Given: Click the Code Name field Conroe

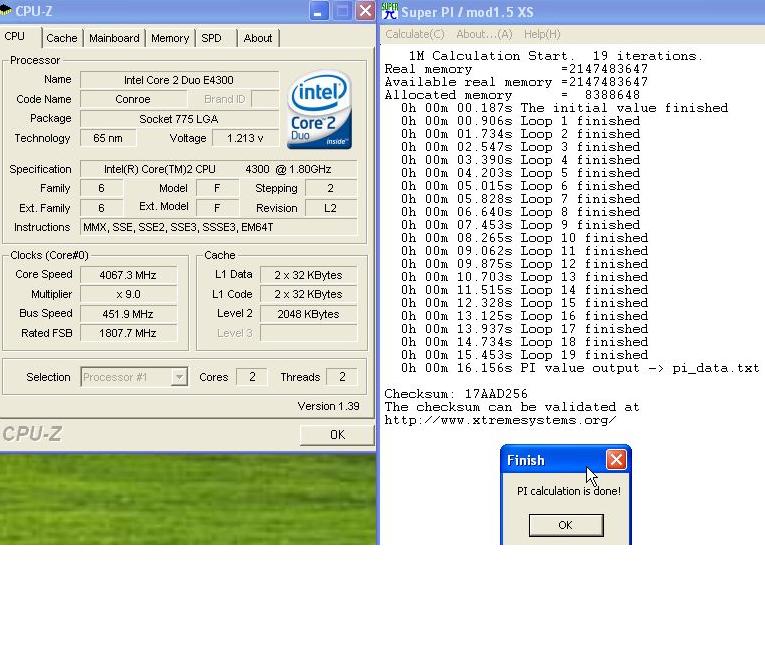Looking at the screenshot, I should pyautogui.click(x=133, y=99).
